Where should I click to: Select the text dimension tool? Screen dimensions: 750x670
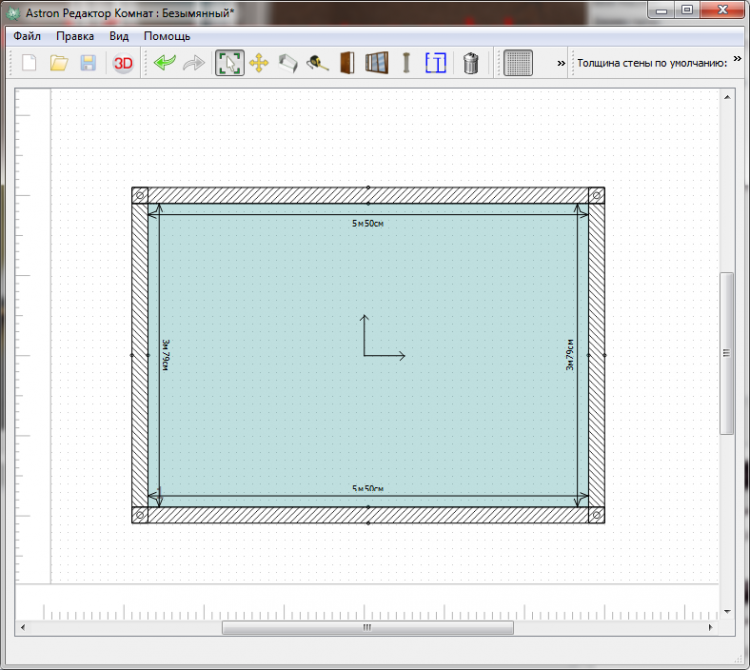(x=435, y=63)
